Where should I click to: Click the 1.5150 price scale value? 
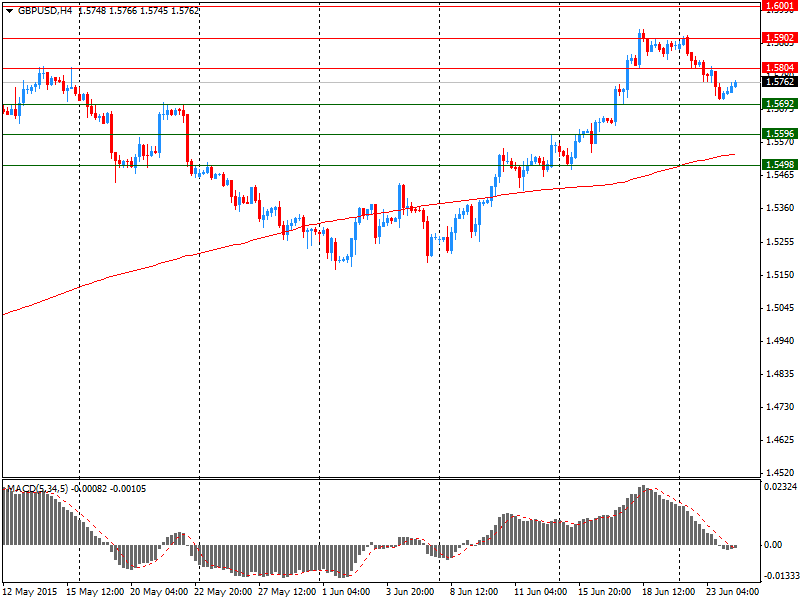[x=780, y=274]
